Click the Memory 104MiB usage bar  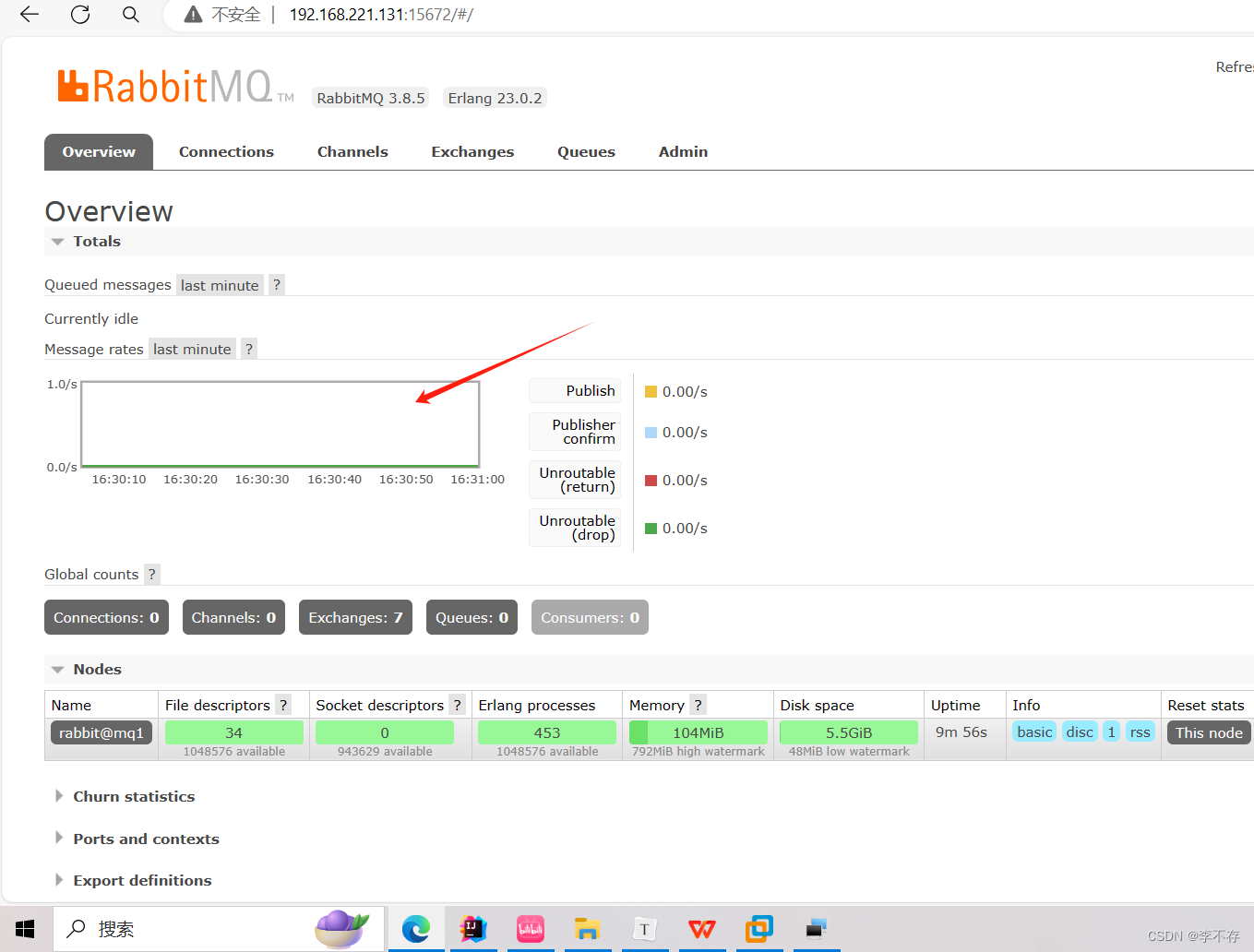[698, 732]
